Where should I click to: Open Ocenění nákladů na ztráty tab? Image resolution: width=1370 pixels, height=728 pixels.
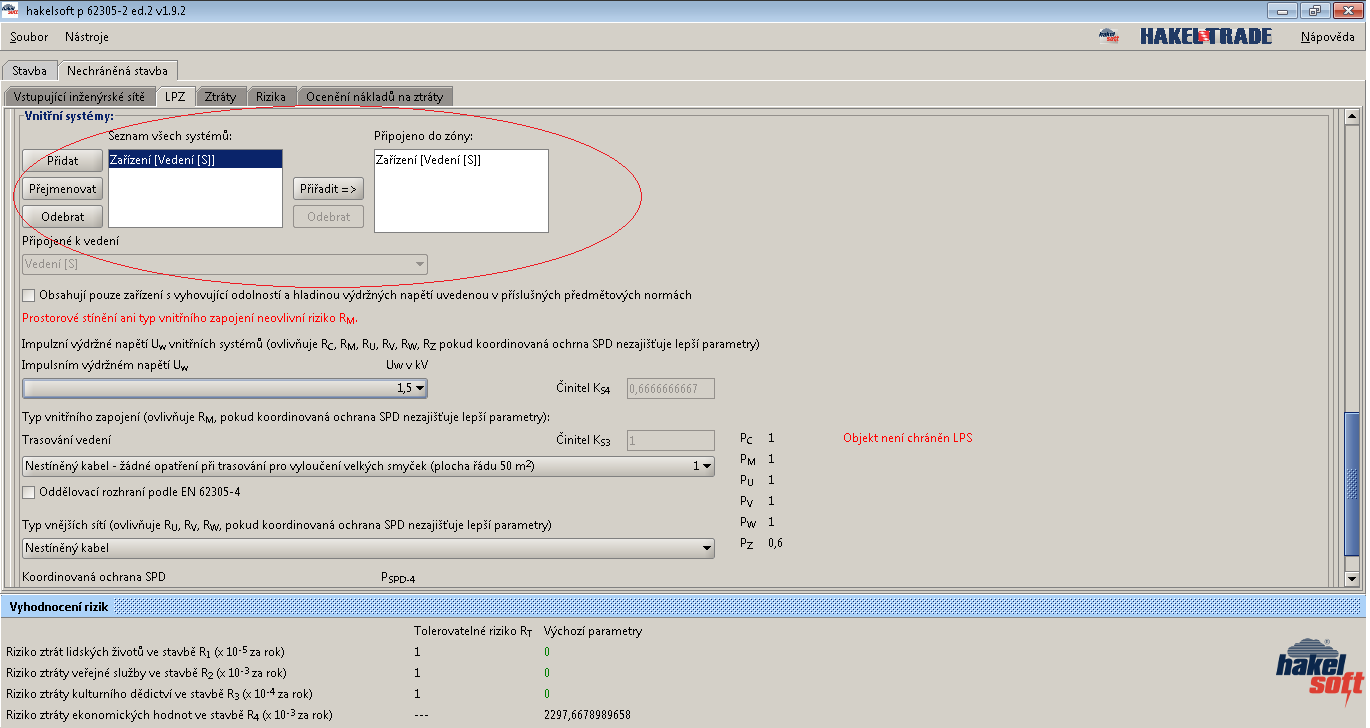point(374,97)
